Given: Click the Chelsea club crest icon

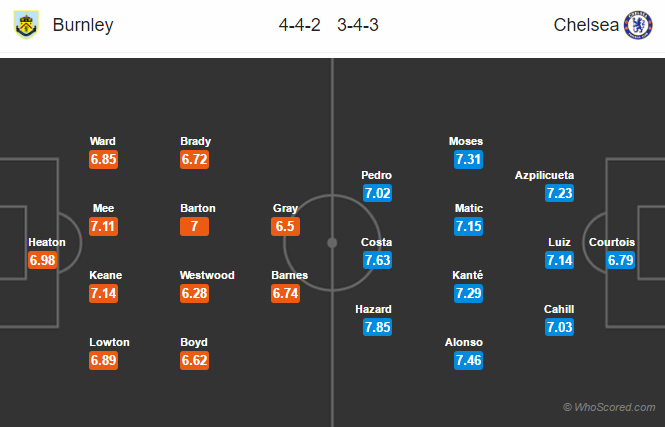Looking at the screenshot, I should [638, 24].
